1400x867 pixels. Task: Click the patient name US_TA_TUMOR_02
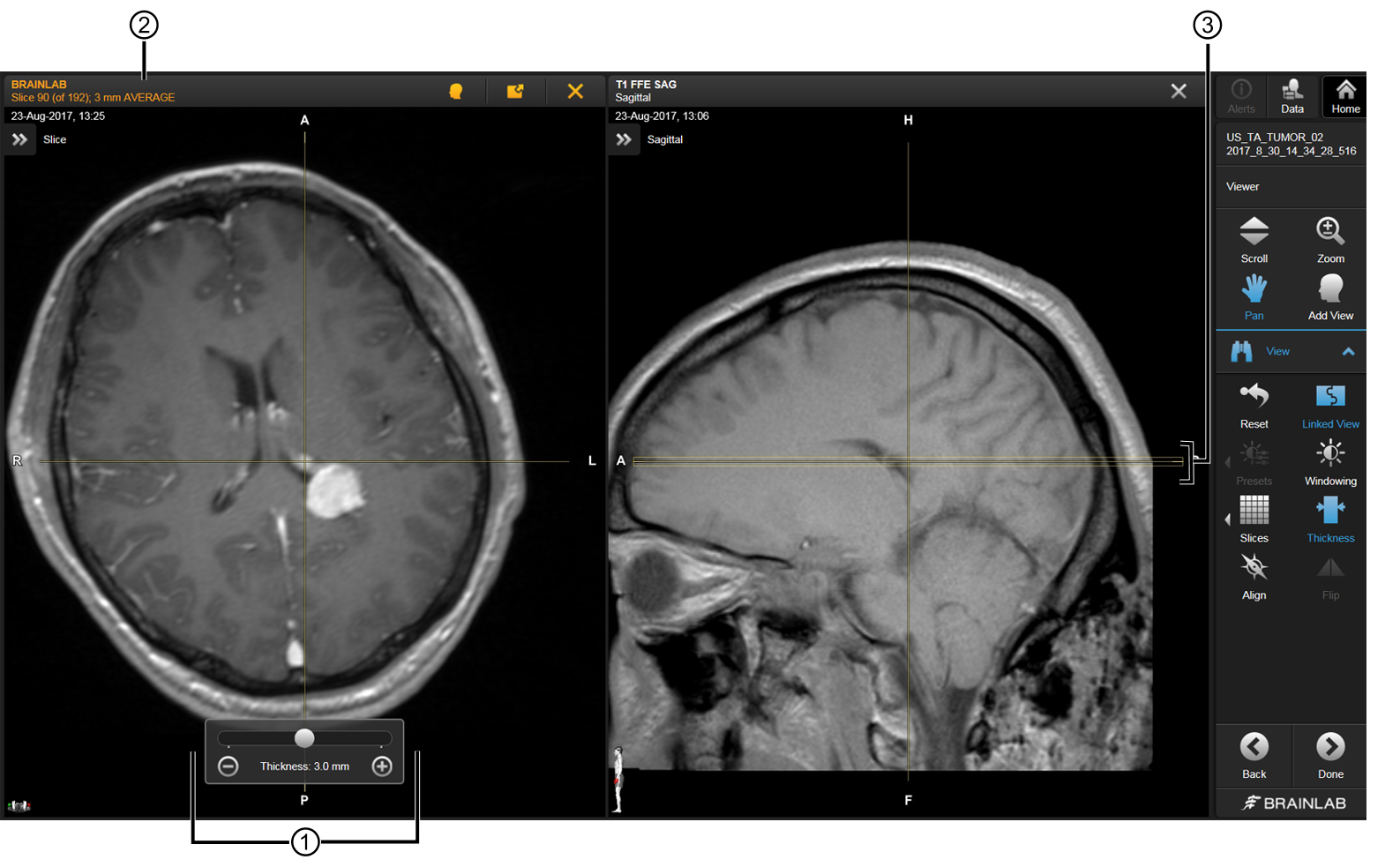tap(1275, 138)
